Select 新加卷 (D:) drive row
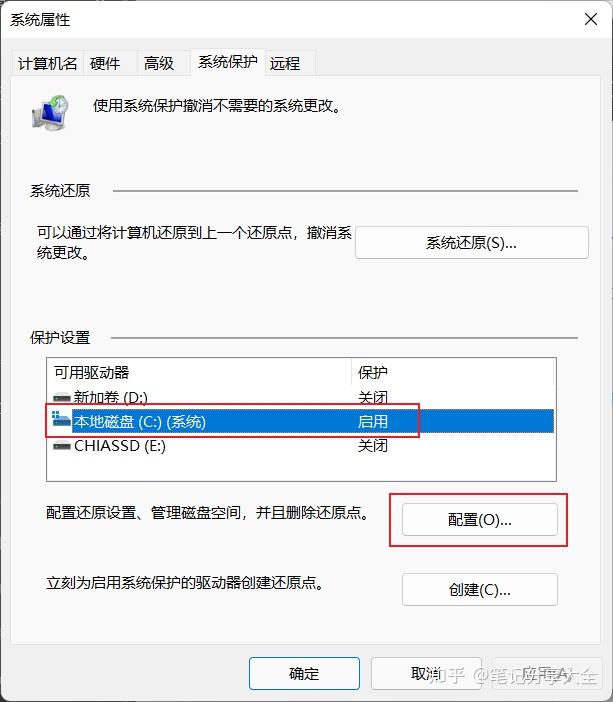 pos(300,397)
